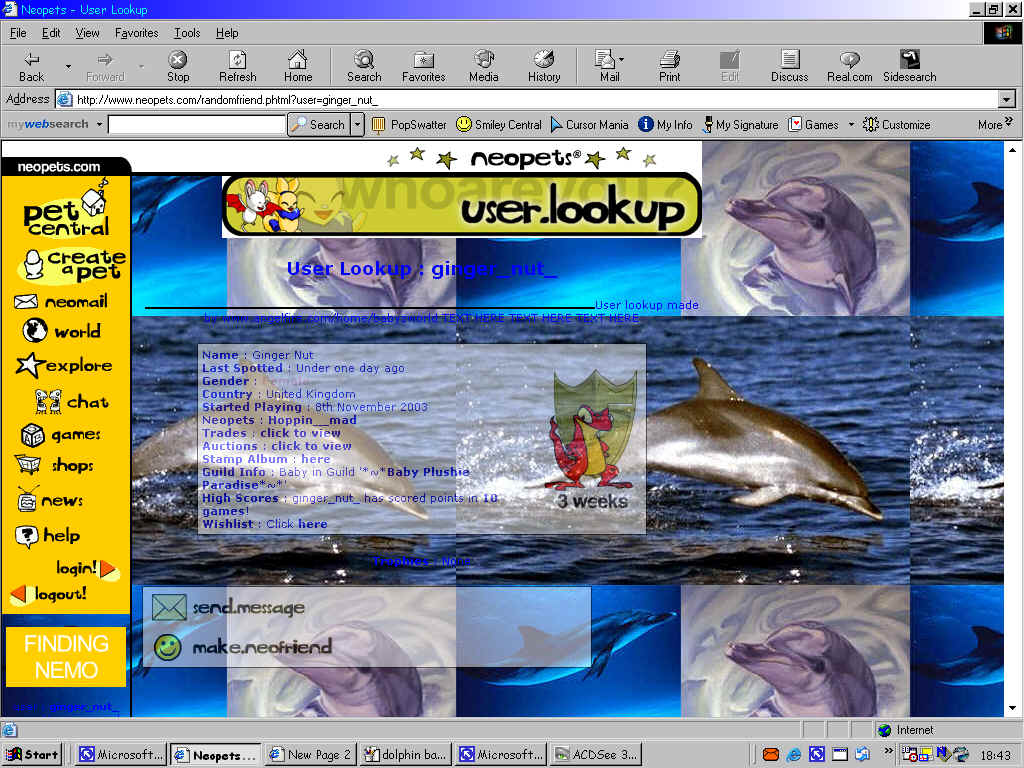
Task: Click the Hoppin__mad Neopets link
Action: (x=312, y=420)
